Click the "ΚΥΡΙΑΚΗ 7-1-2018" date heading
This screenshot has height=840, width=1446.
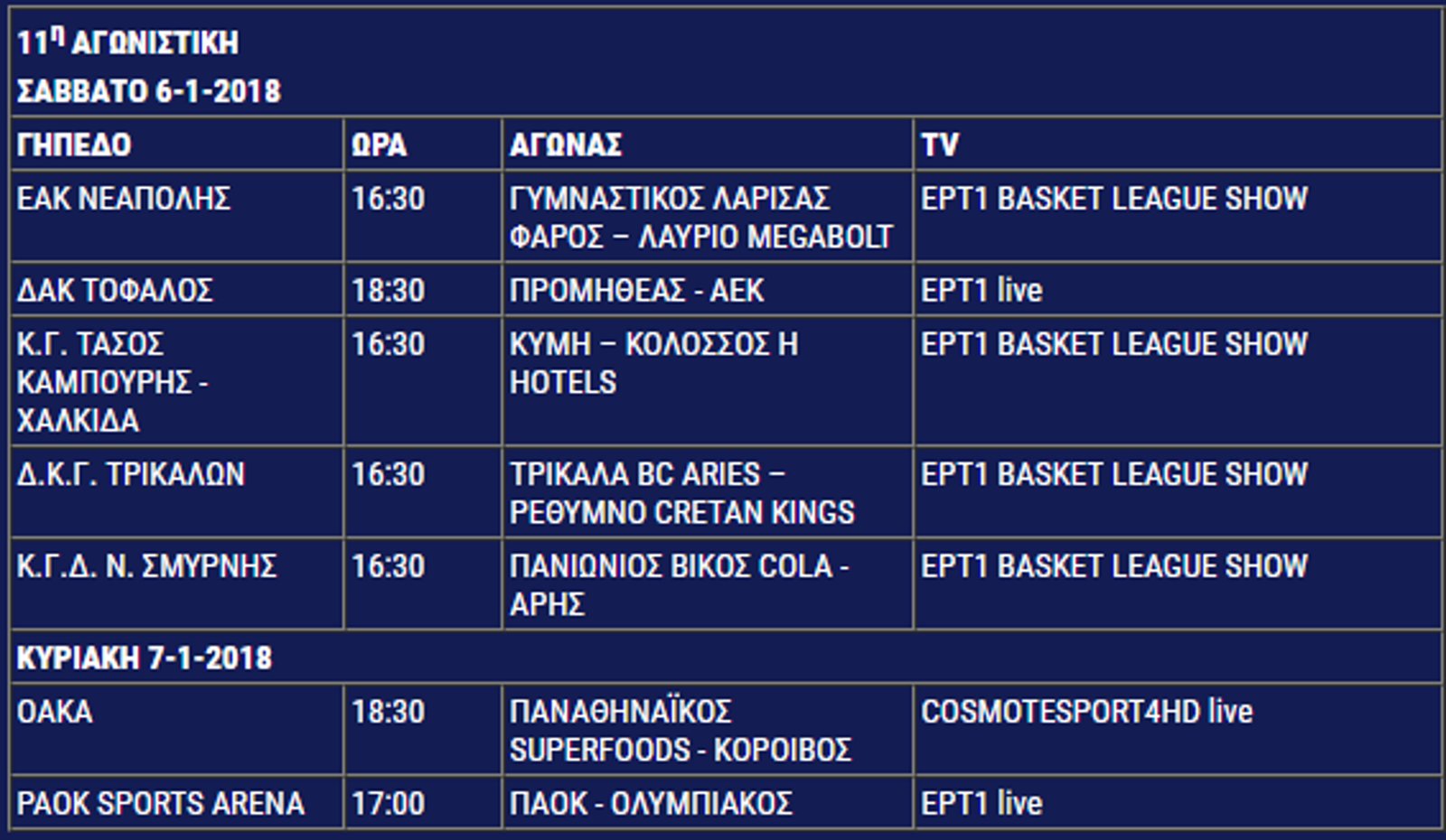[x=145, y=658]
